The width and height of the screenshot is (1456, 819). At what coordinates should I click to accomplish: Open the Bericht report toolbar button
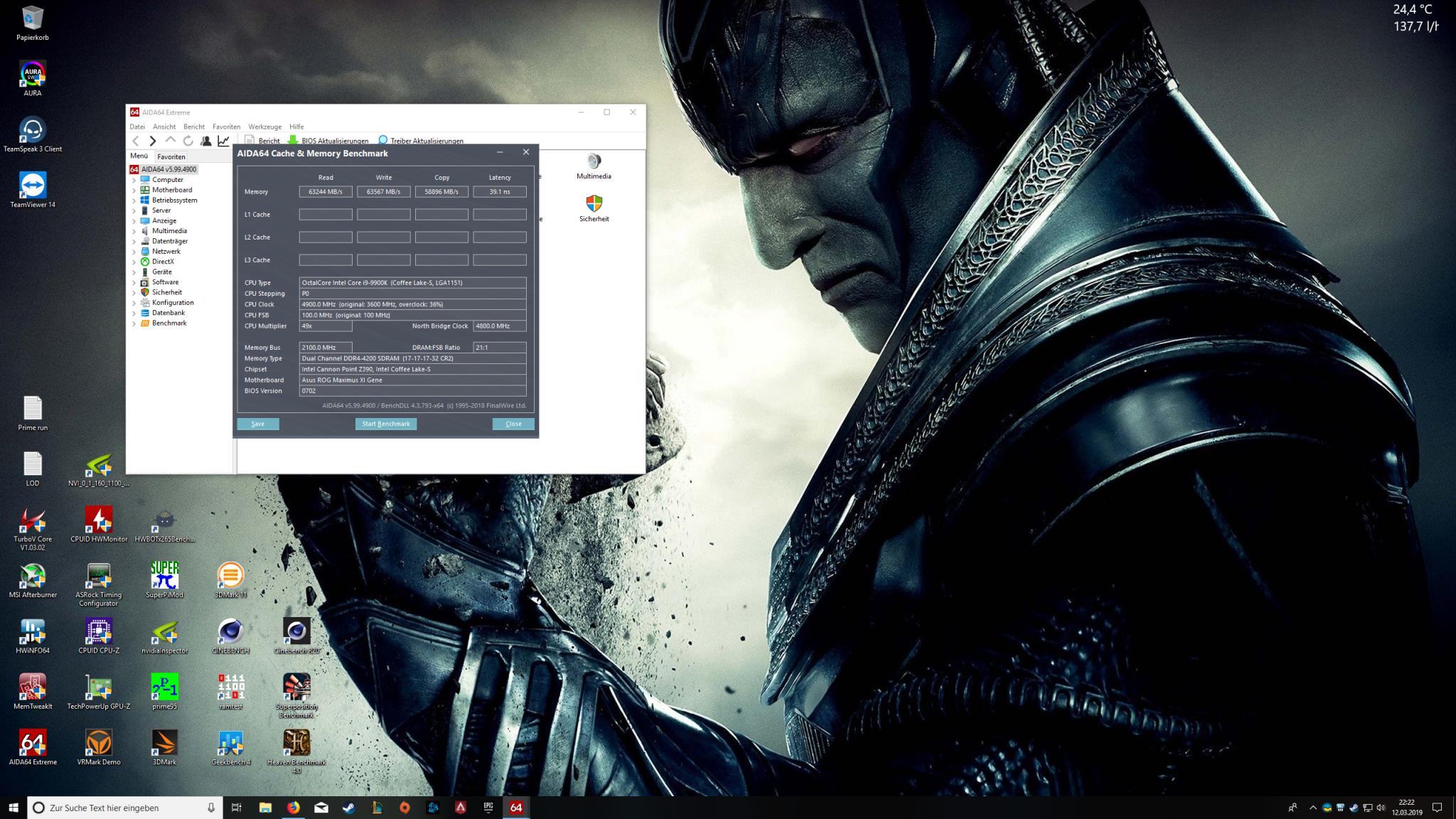(262, 141)
